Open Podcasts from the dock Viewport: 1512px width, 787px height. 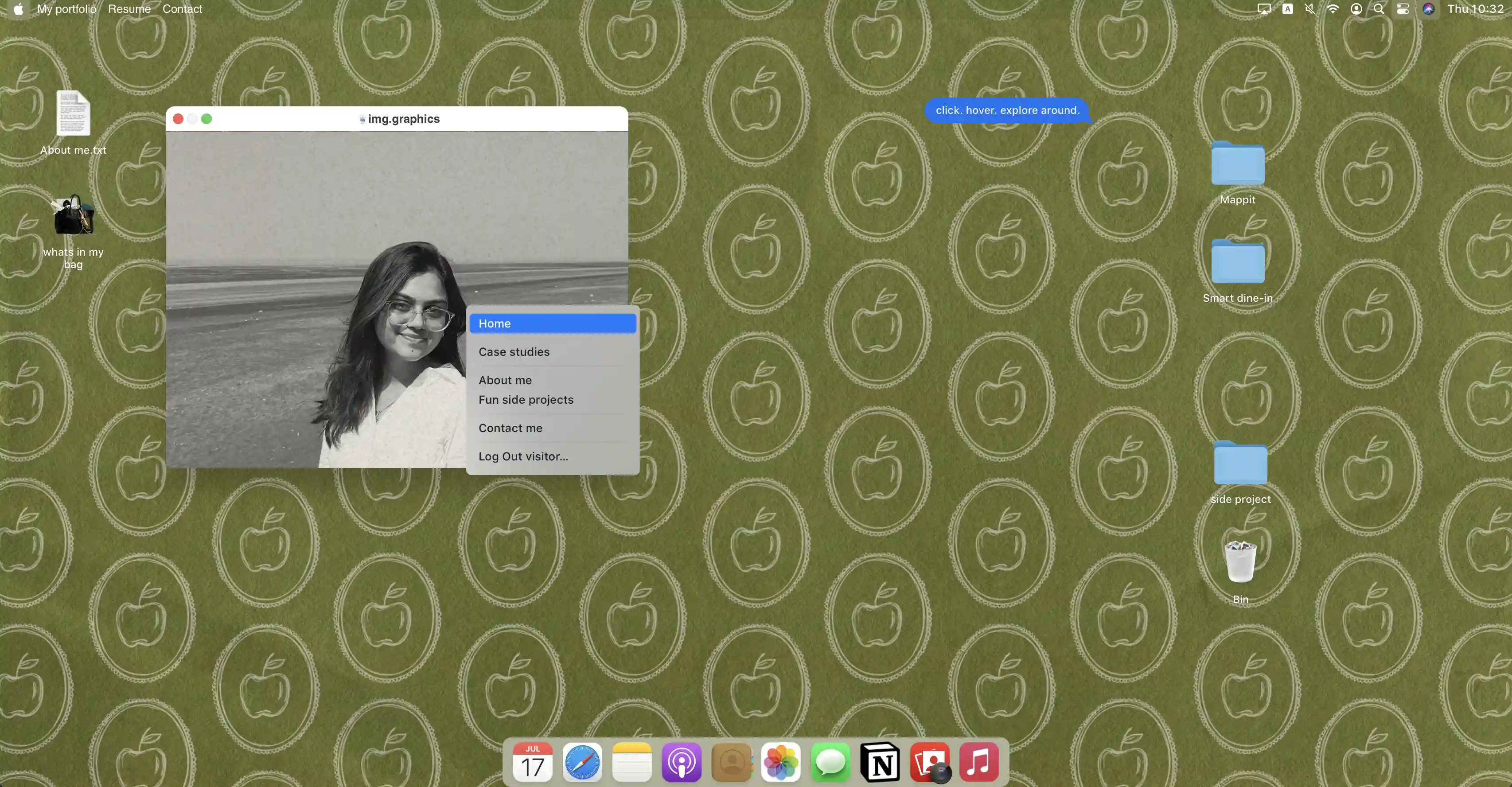(x=682, y=762)
